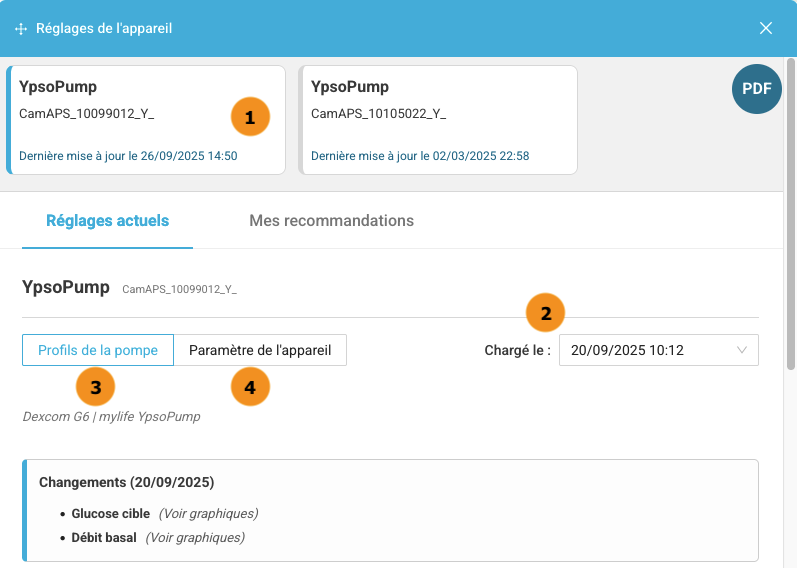Select the YpsoPump CamAPS_10099012_Y_ device card
The height and width of the screenshot is (568, 797).
click(146, 120)
